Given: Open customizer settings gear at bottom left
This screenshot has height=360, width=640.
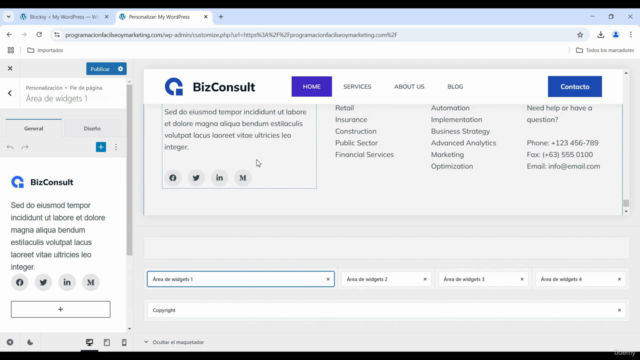Looking at the screenshot, I should (10, 342).
